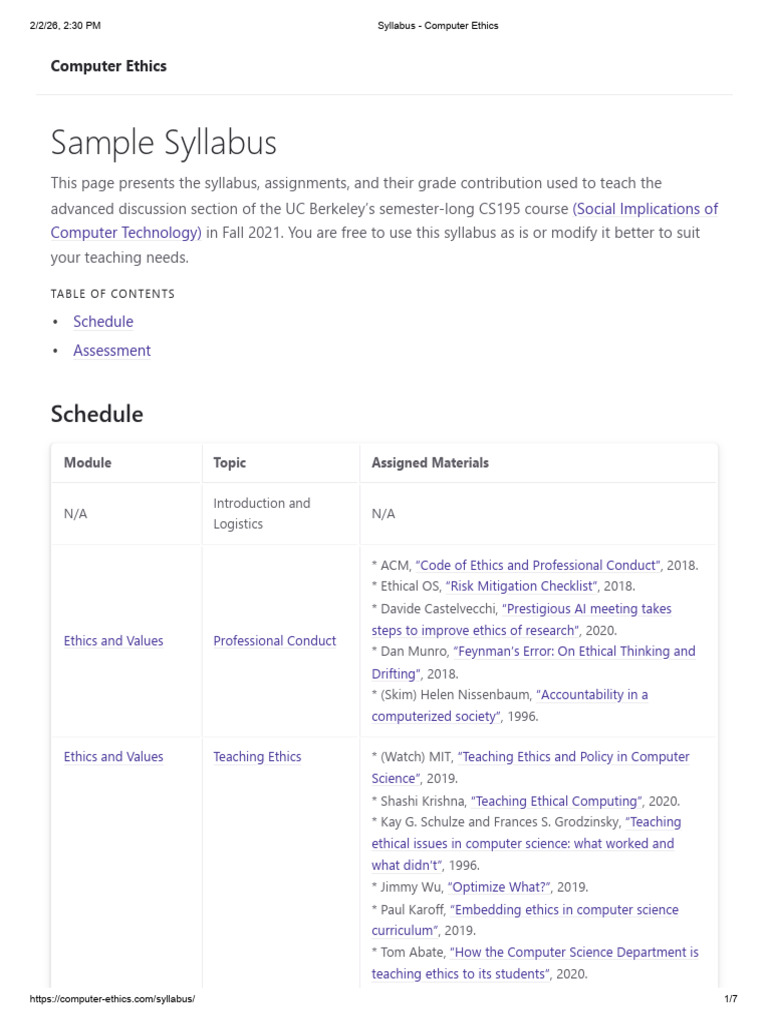Jump to Assessment in table of contents
Image resolution: width=768 pixels, height=1024 pixels.
[112, 351]
